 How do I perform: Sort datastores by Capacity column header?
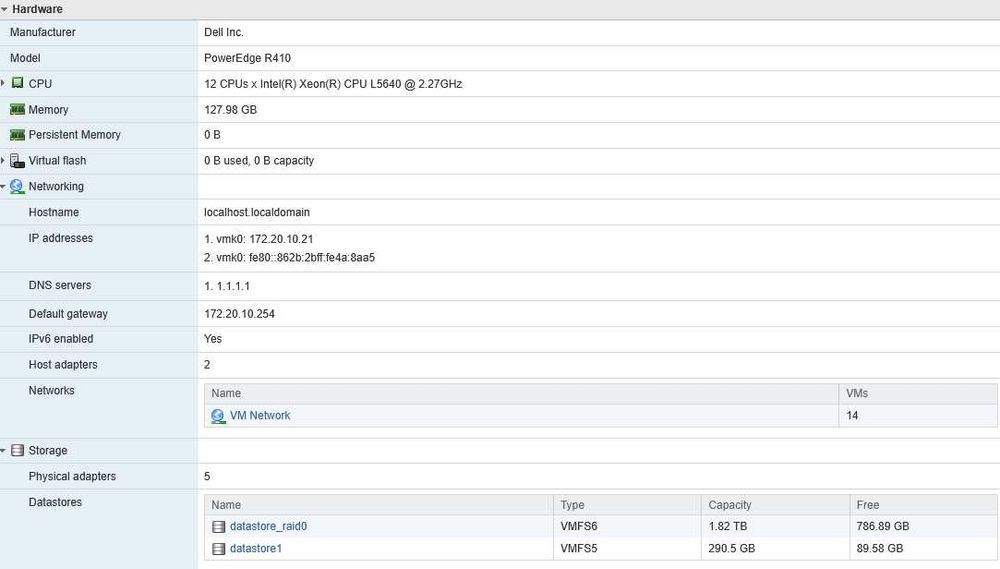(x=775, y=505)
